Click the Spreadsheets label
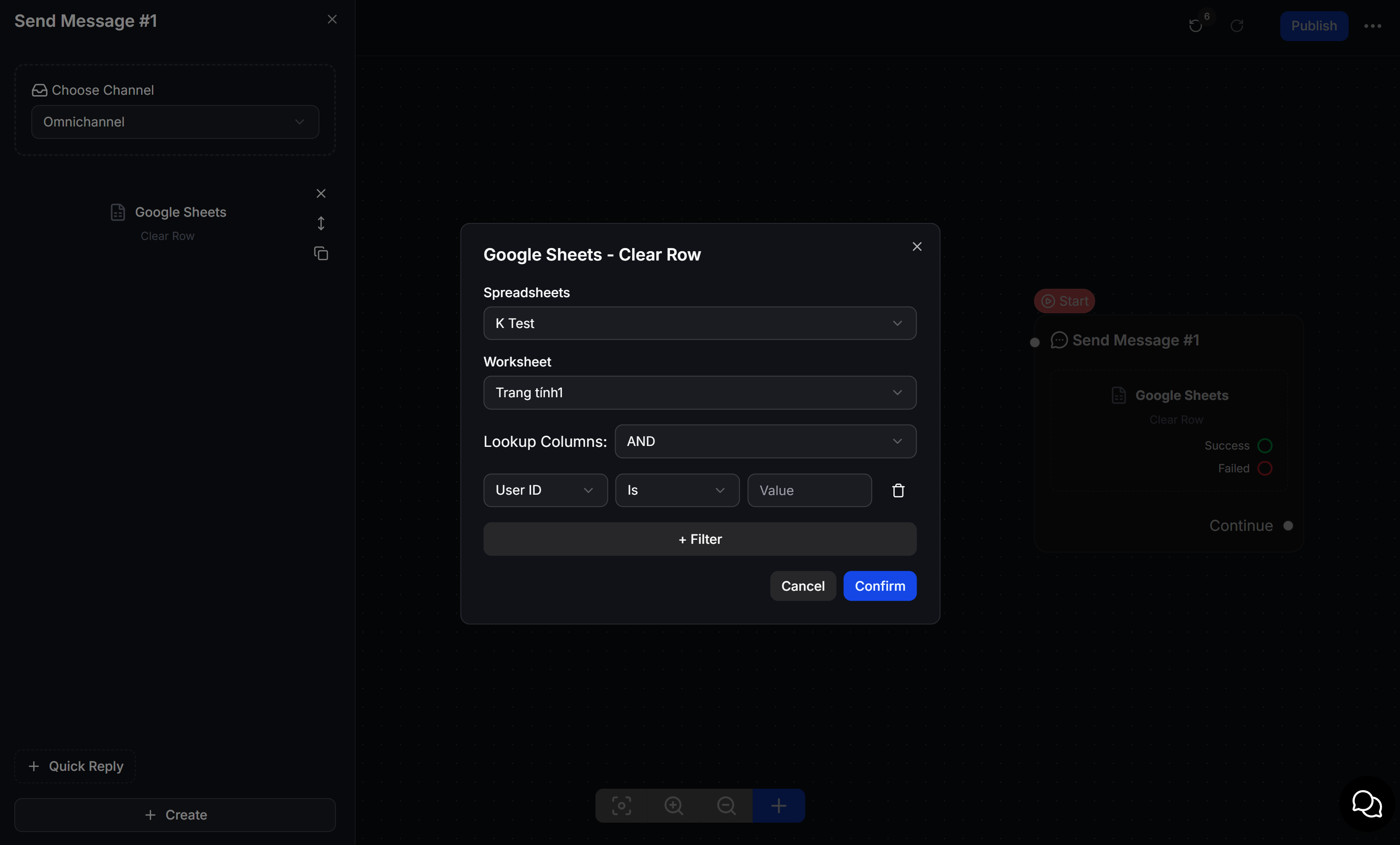Screen dimensions: 1400x845 coord(526,293)
